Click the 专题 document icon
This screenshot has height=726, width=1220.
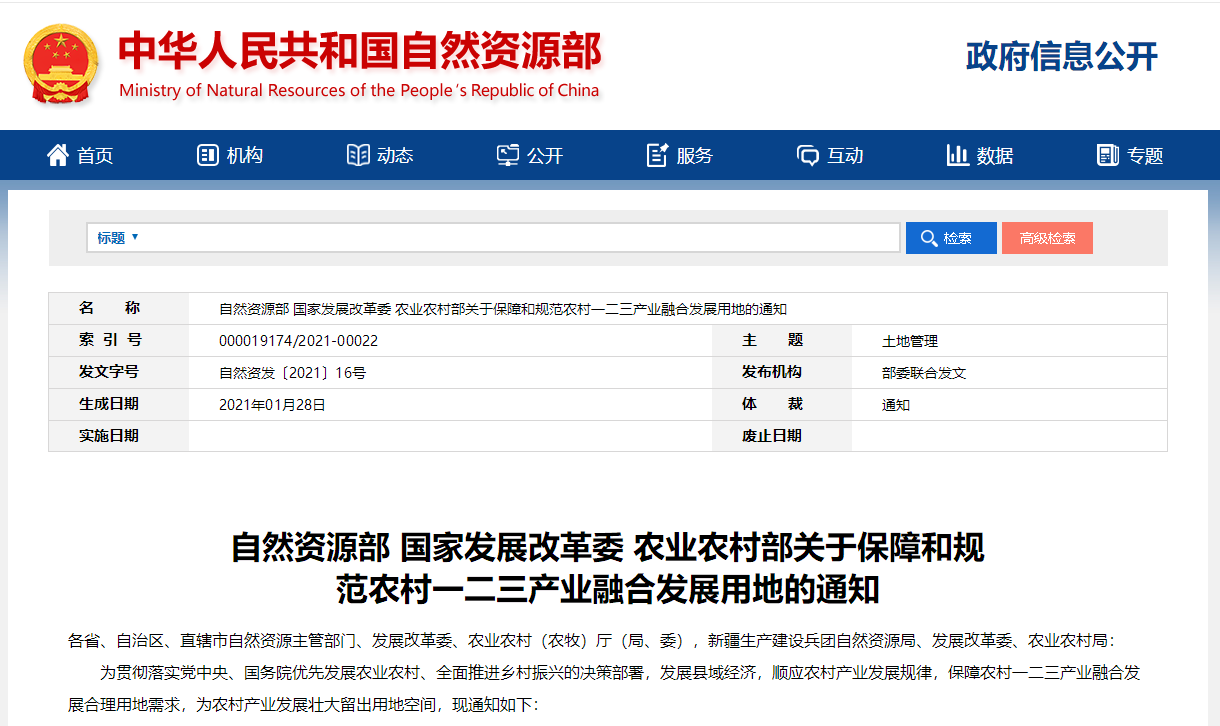1108,155
